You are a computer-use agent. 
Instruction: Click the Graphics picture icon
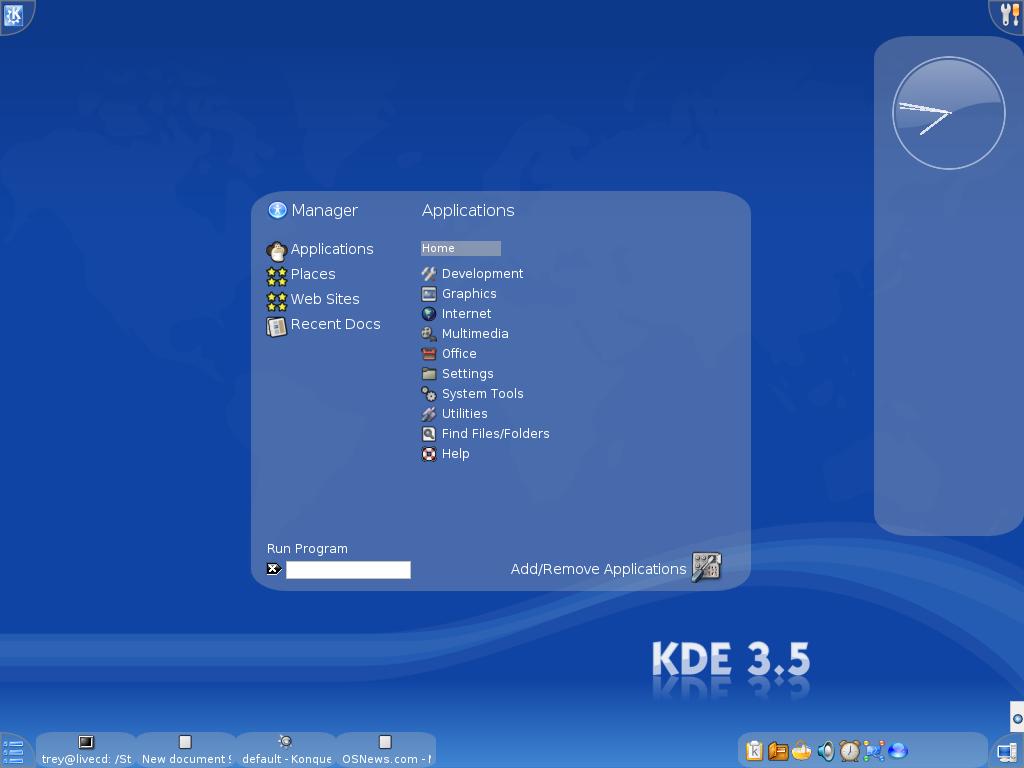[x=429, y=294]
